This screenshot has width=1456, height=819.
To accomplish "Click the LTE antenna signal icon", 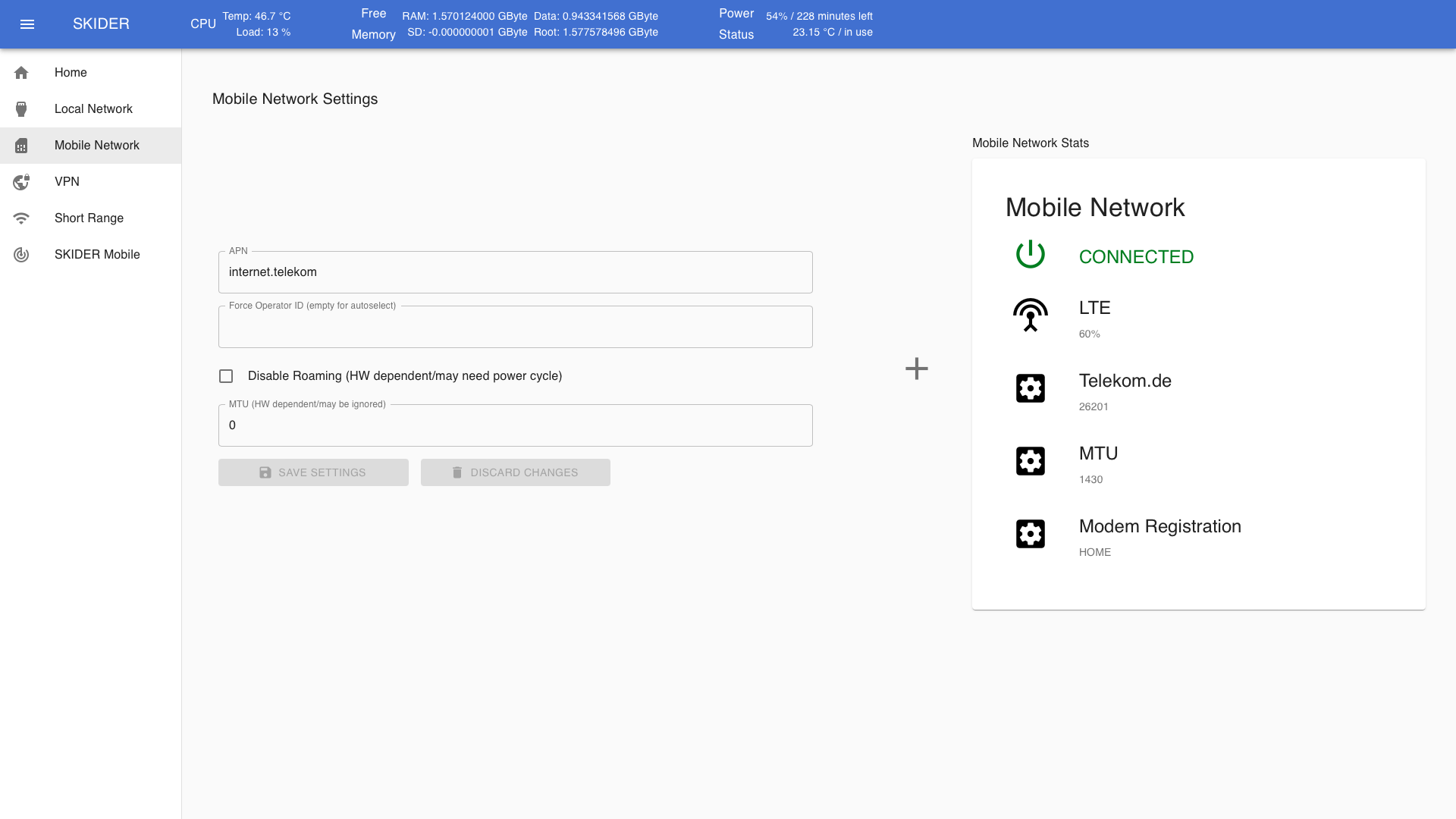I will point(1031,315).
